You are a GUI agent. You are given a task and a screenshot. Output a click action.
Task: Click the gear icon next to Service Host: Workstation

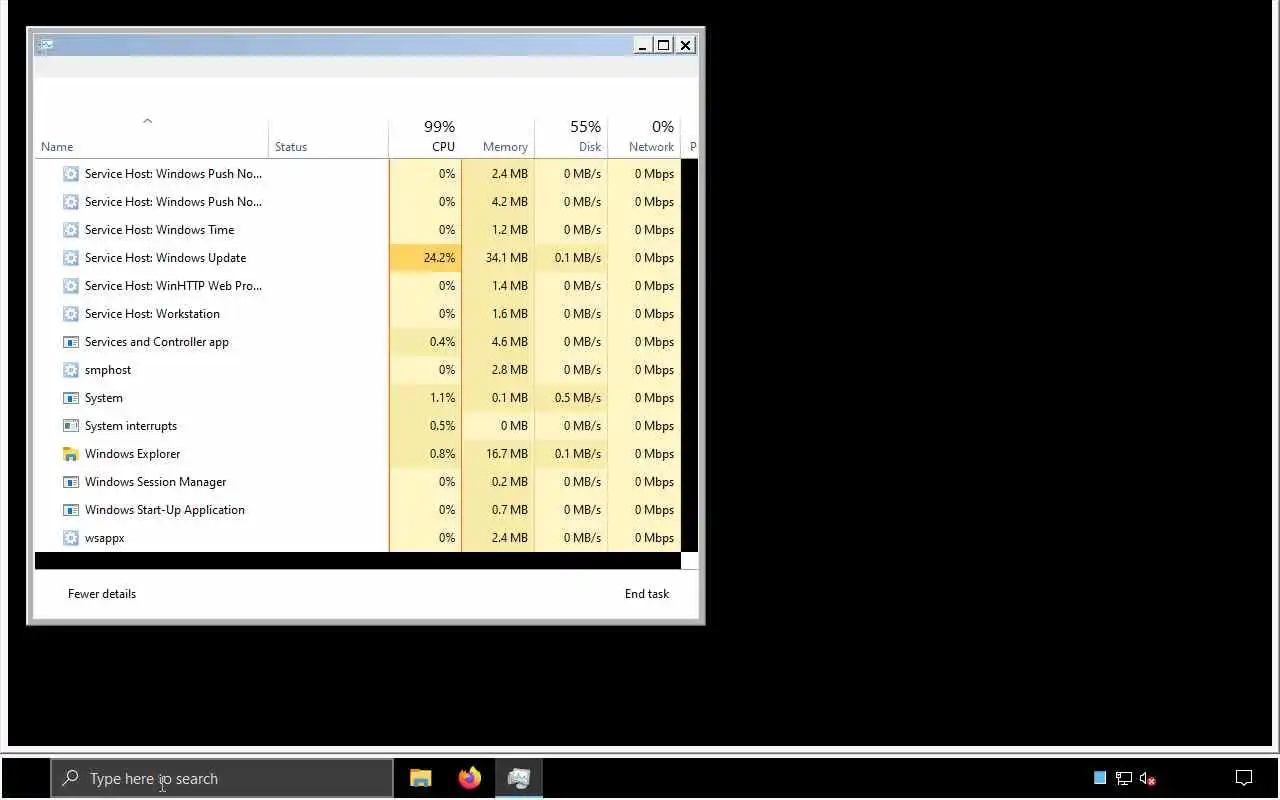(70, 314)
